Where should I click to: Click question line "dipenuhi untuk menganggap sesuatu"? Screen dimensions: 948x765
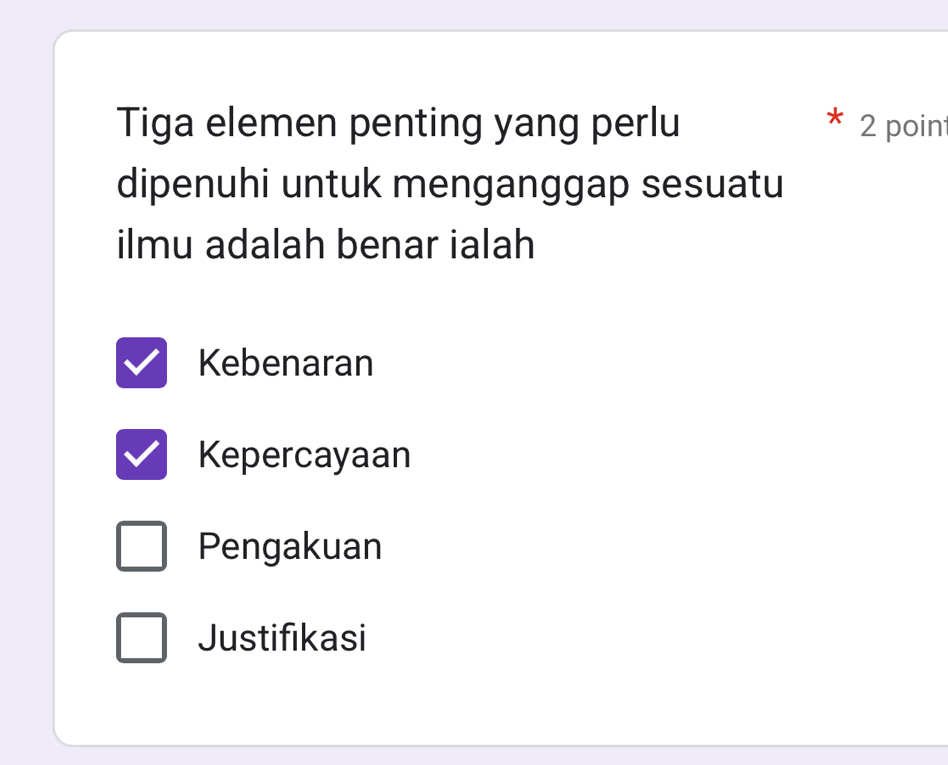click(450, 185)
